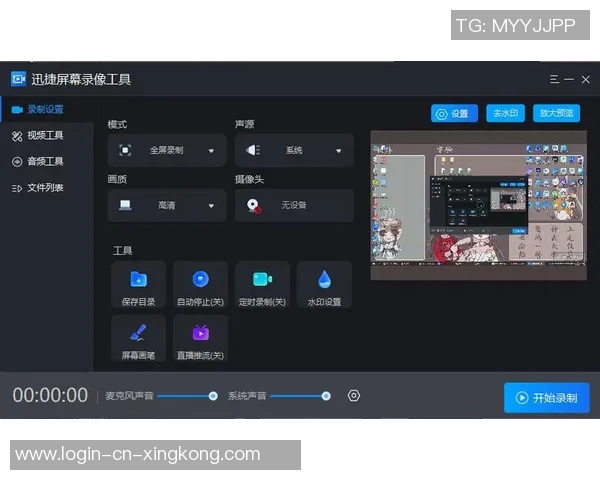This screenshot has width=600, height=480.
Task: Open the hamburger menu in title bar
Action: pos(554,79)
